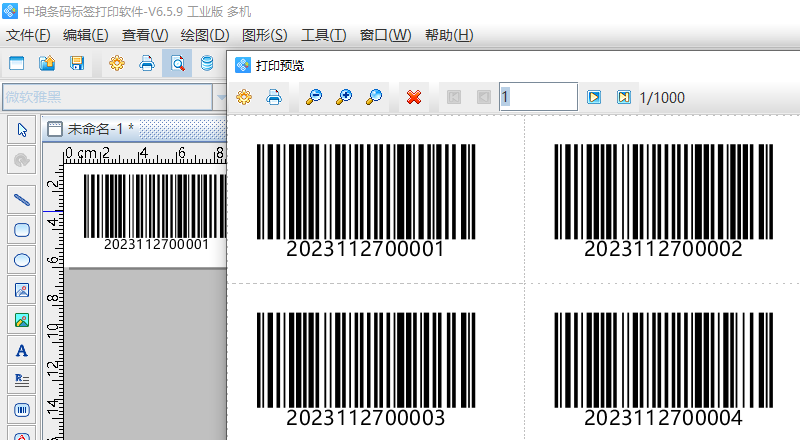Zoom in on print preview
The width and height of the screenshot is (800, 440).
click(344, 97)
